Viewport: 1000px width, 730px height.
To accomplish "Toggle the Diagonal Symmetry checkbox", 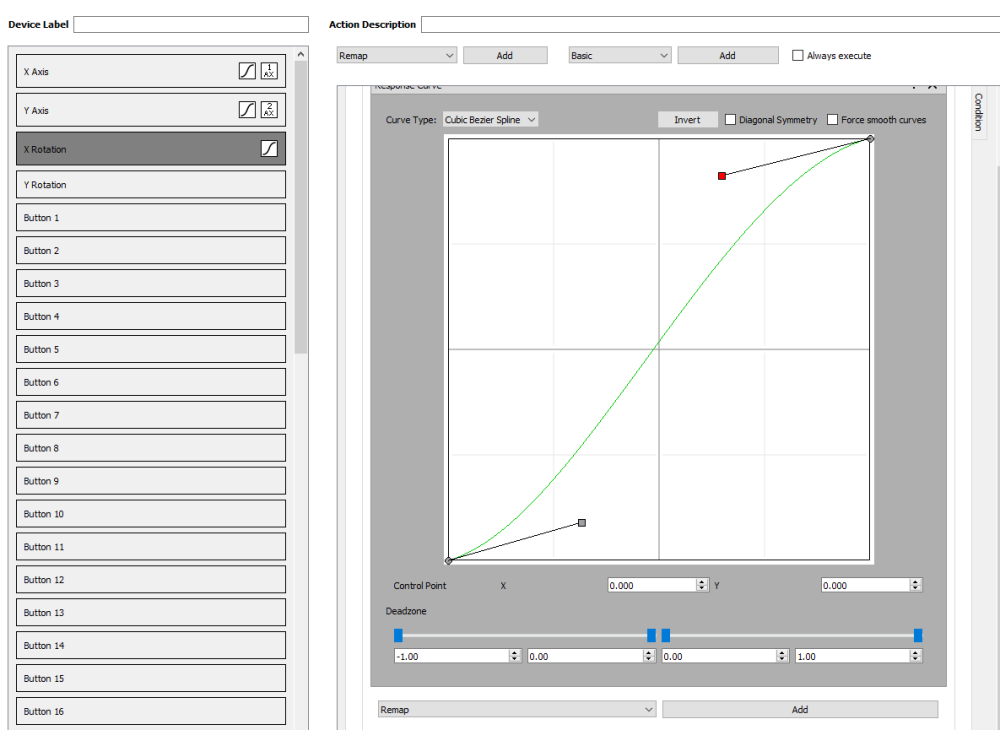I will 731,120.
